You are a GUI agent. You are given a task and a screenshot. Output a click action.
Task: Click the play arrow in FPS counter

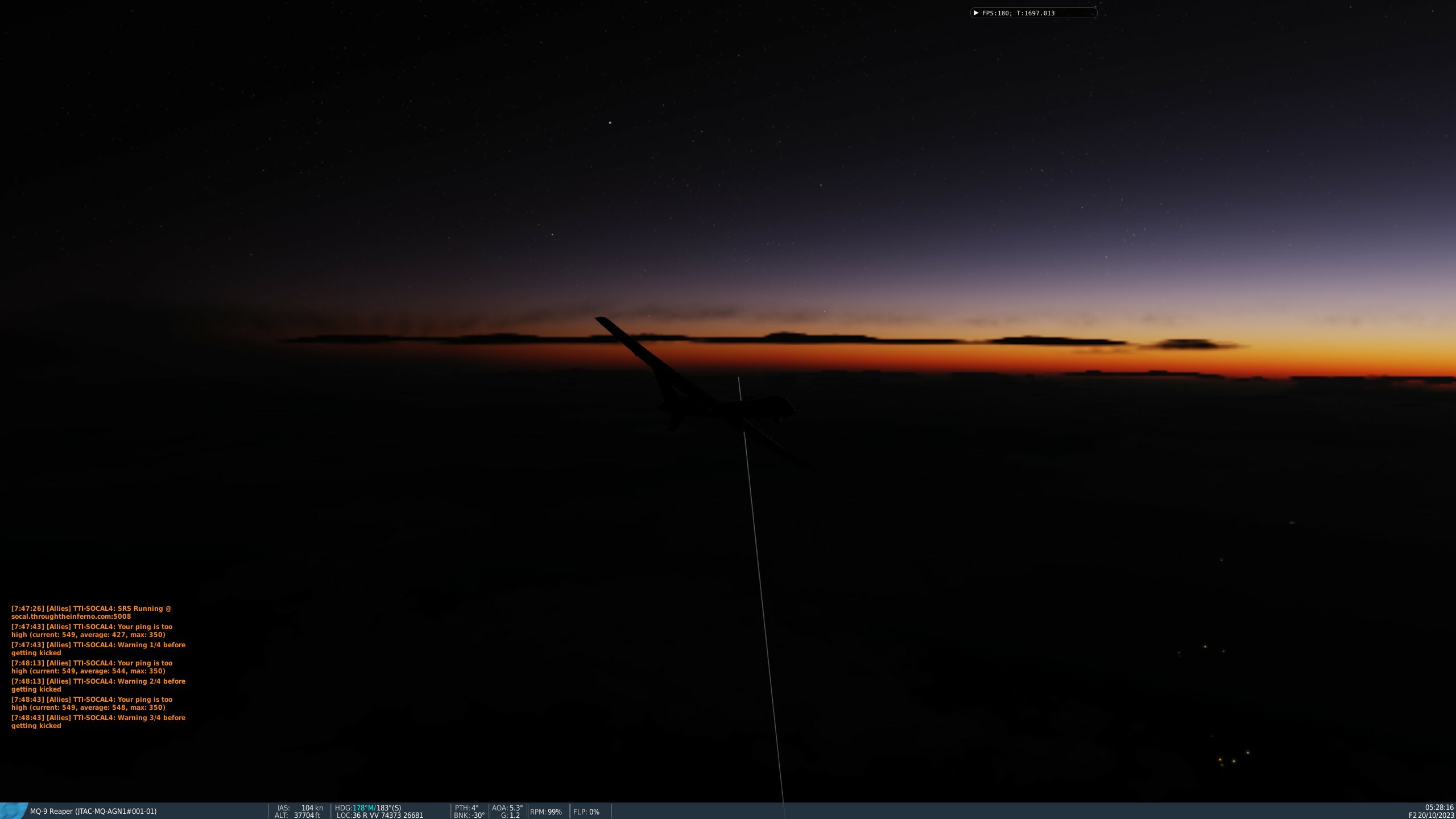976,13
